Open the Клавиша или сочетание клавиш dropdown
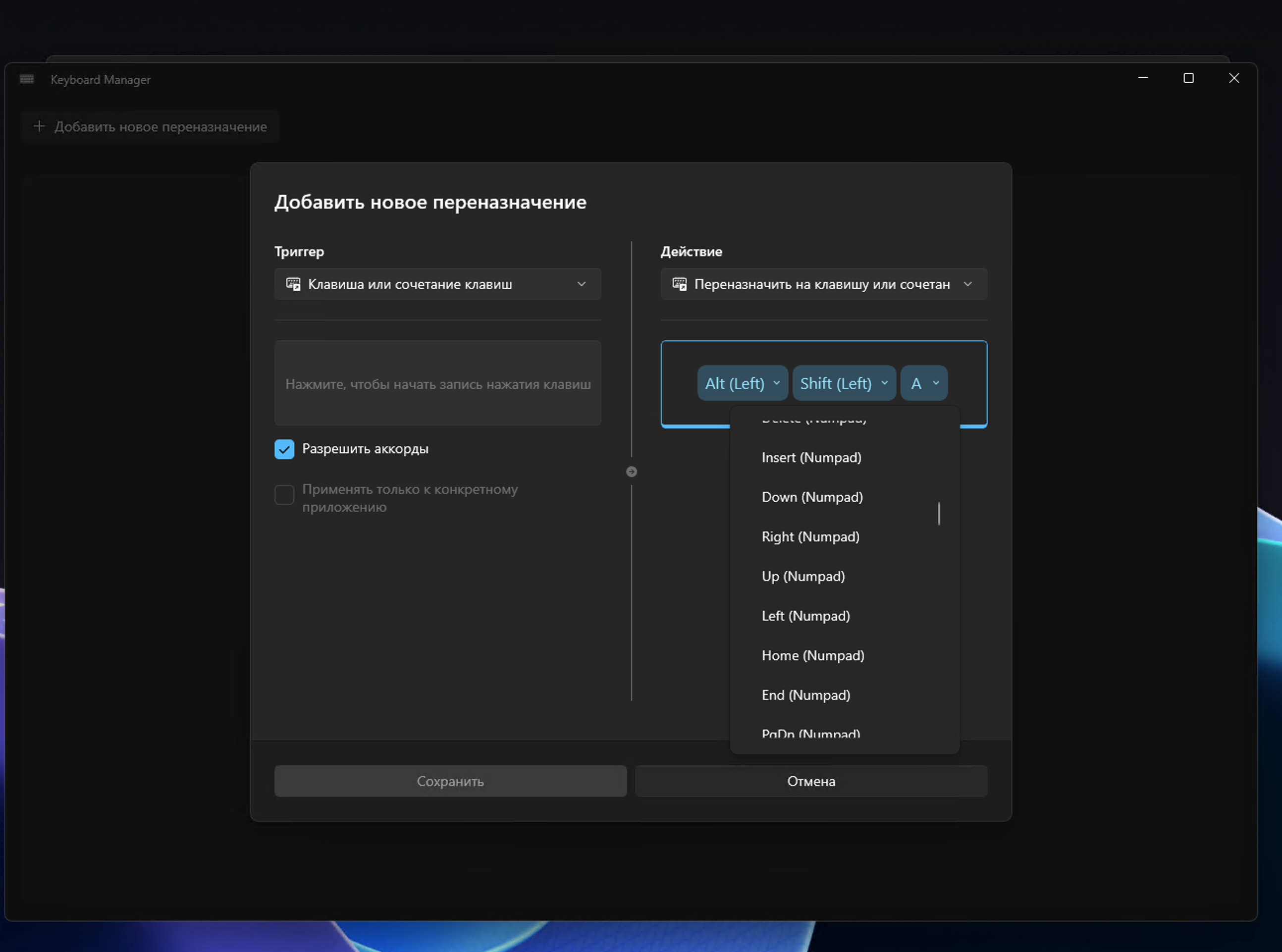The height and width of the screenshot is (952, 1282). tap(437, 284)
